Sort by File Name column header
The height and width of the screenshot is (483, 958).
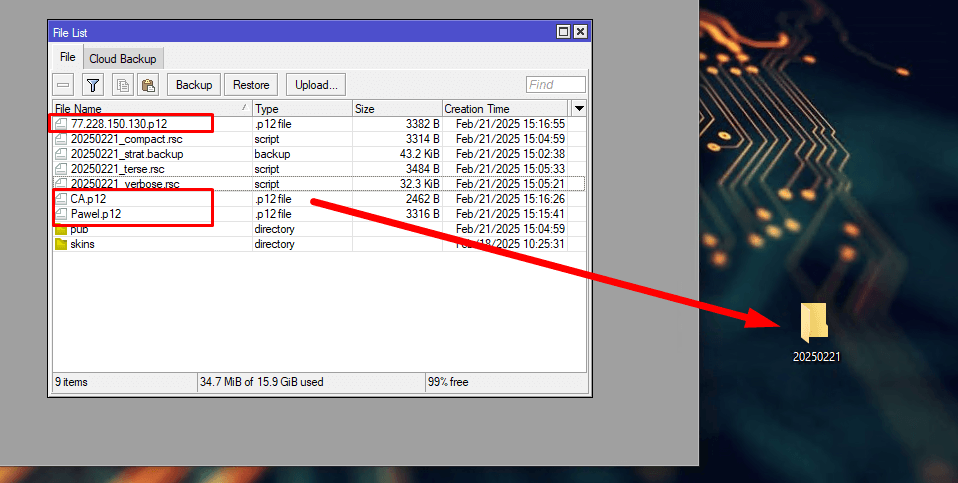152,109
